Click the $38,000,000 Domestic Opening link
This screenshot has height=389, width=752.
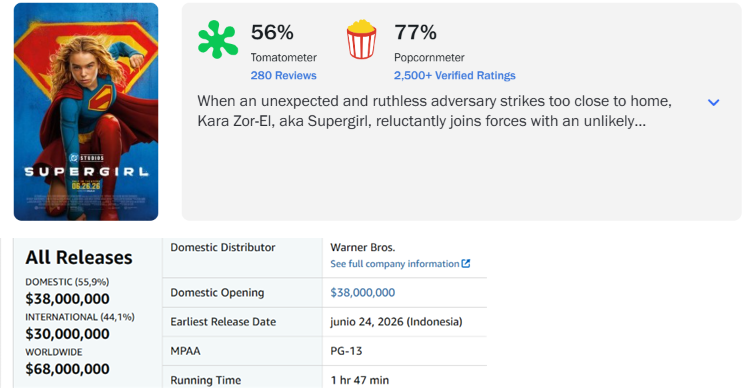(x=363, y=293)
